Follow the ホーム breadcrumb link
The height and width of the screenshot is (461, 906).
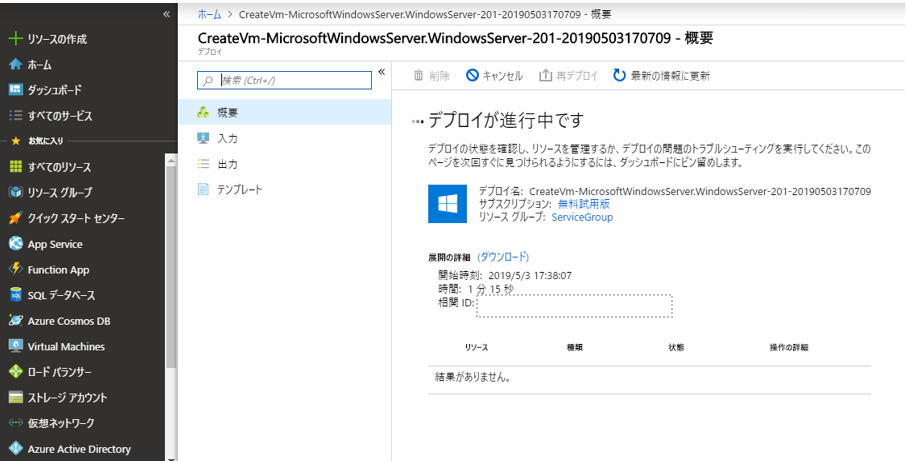coord(209,14)
